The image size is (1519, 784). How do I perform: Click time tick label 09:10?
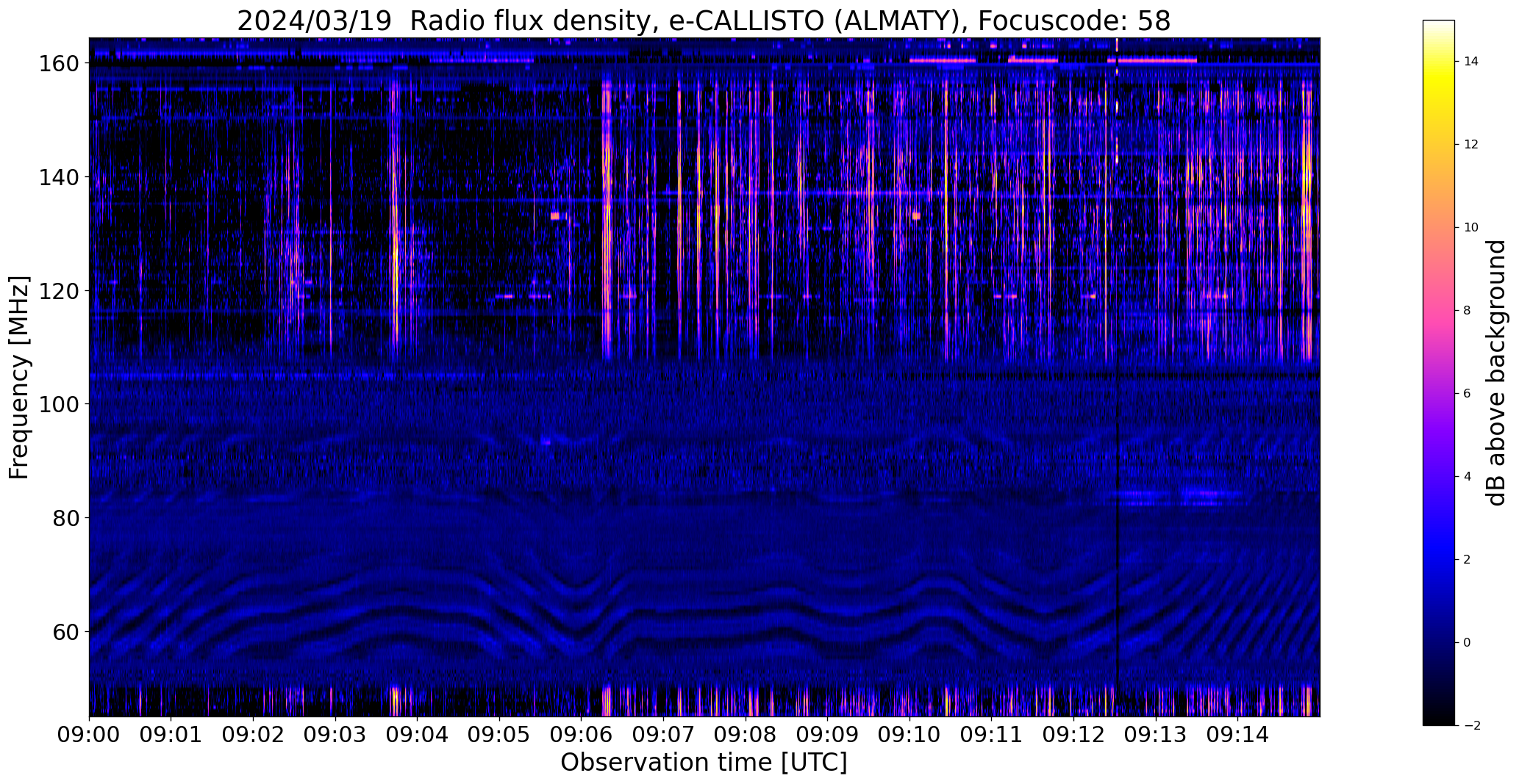(x=909, y=735)
